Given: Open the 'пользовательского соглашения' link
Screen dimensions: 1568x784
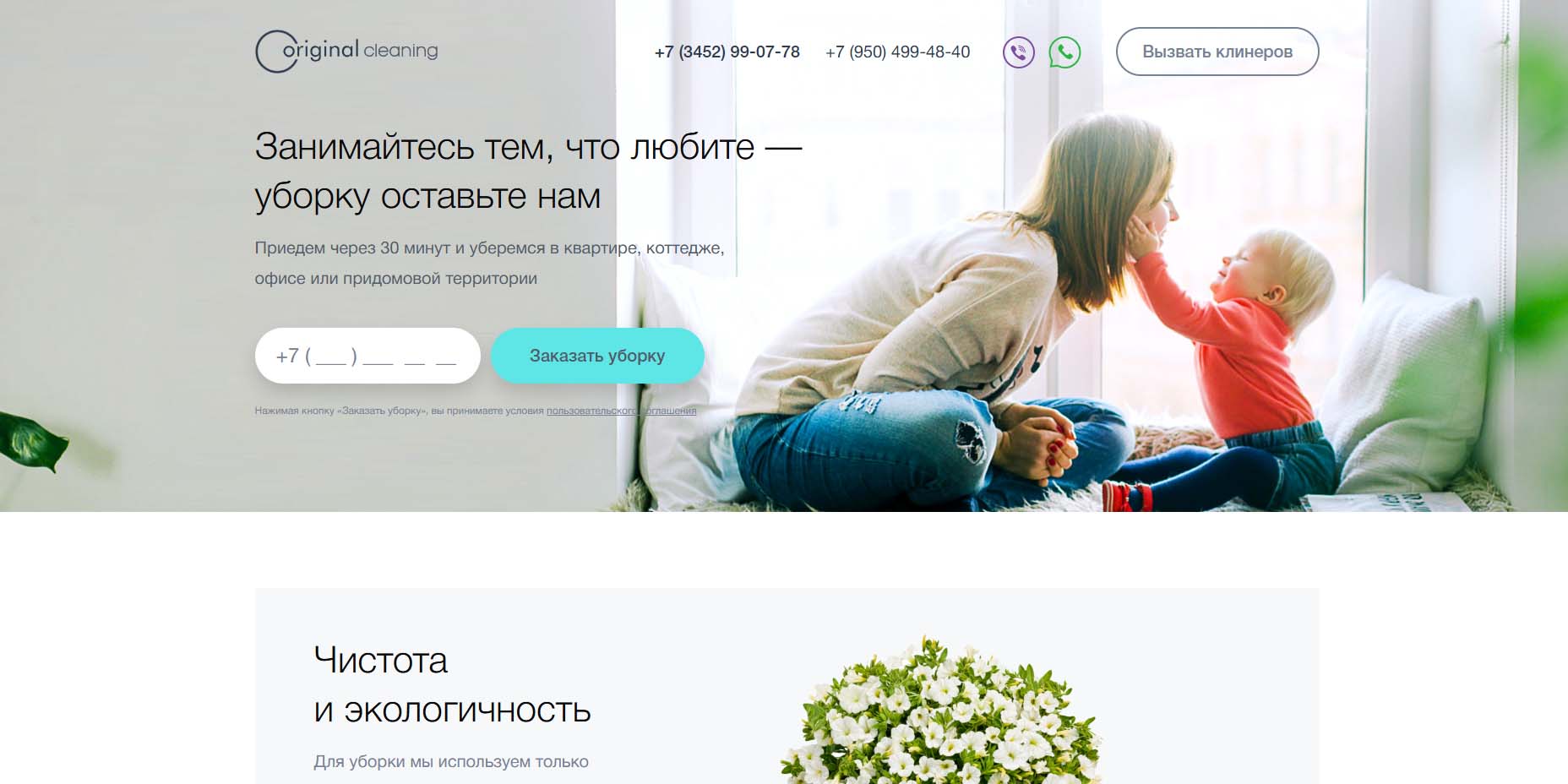Looking at the screenshot, I should click(x=621, y=411).
